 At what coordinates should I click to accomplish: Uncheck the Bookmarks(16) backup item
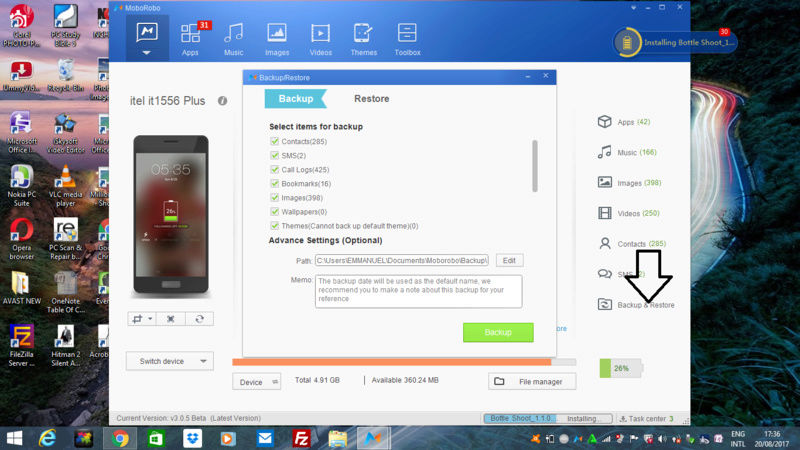pyautogui.click(x=274, y=183)
